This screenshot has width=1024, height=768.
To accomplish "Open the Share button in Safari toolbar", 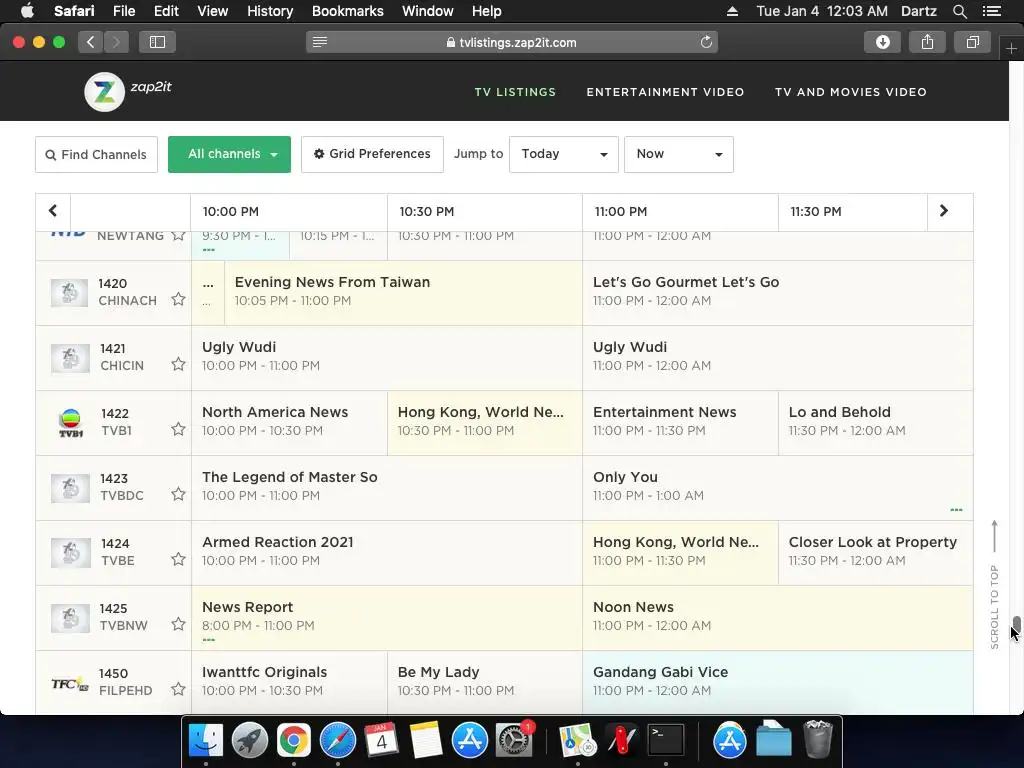I will [927, 42].
